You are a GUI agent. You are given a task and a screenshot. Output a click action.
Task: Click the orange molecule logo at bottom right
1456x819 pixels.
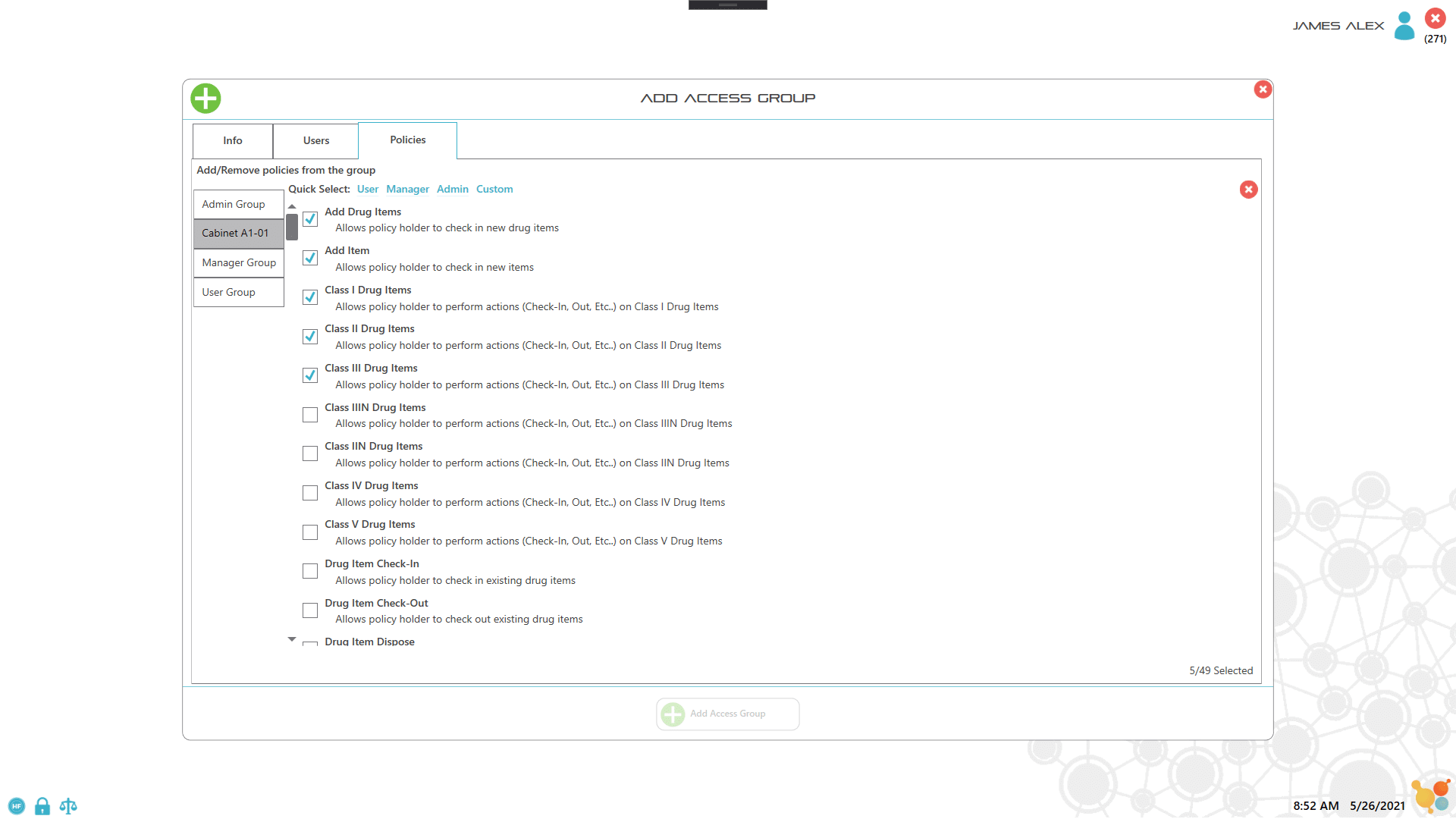tap(1430, 796)
